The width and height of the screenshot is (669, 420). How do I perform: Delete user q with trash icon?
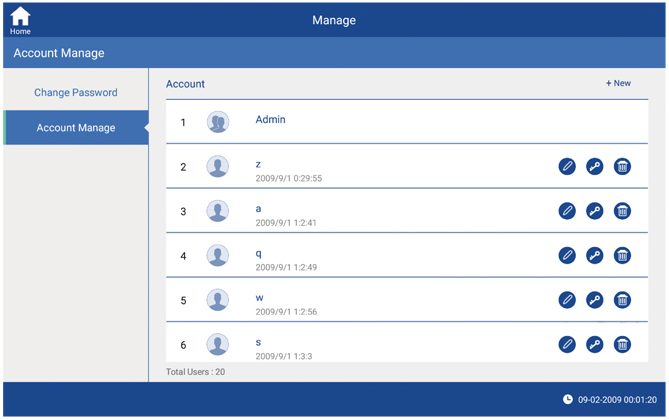point(622,255)
